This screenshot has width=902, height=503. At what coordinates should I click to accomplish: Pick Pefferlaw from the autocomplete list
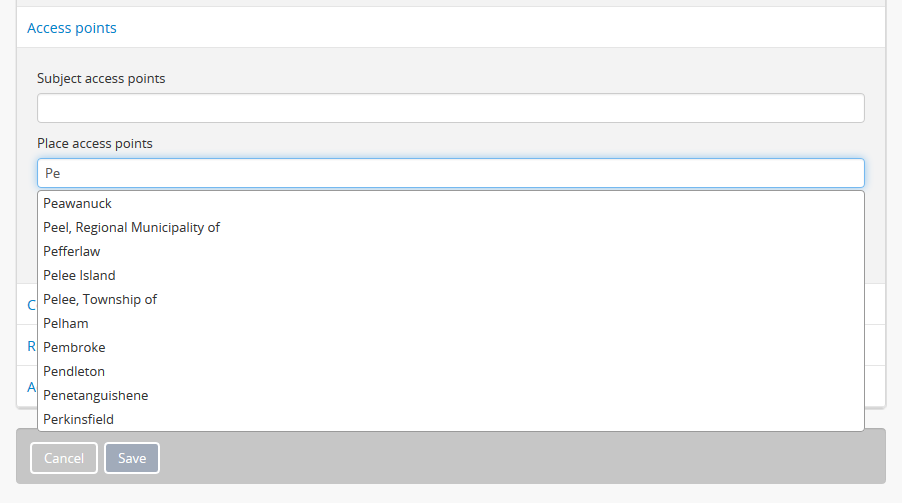72,251
